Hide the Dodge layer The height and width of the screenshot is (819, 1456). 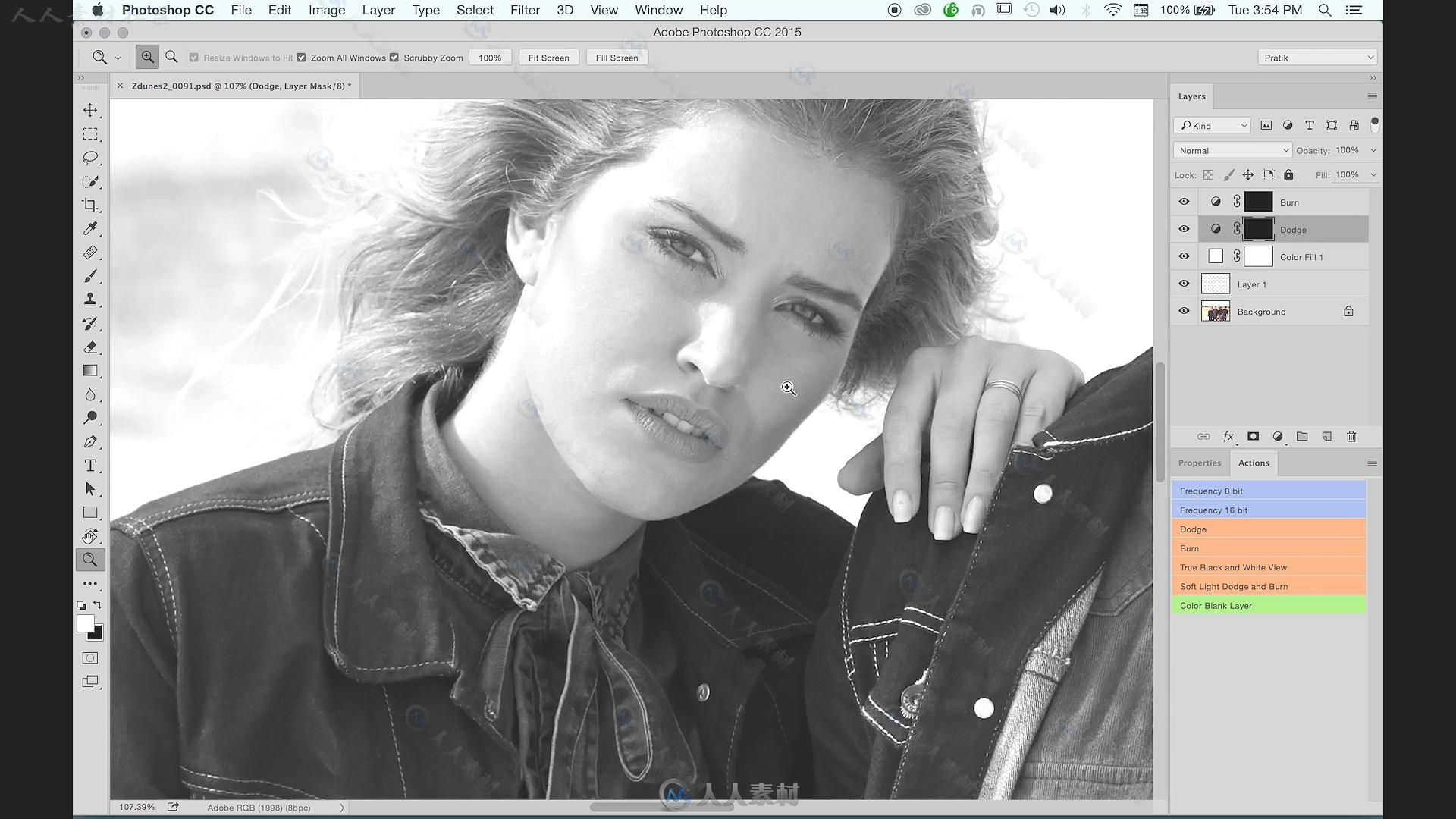[1184, 229]
